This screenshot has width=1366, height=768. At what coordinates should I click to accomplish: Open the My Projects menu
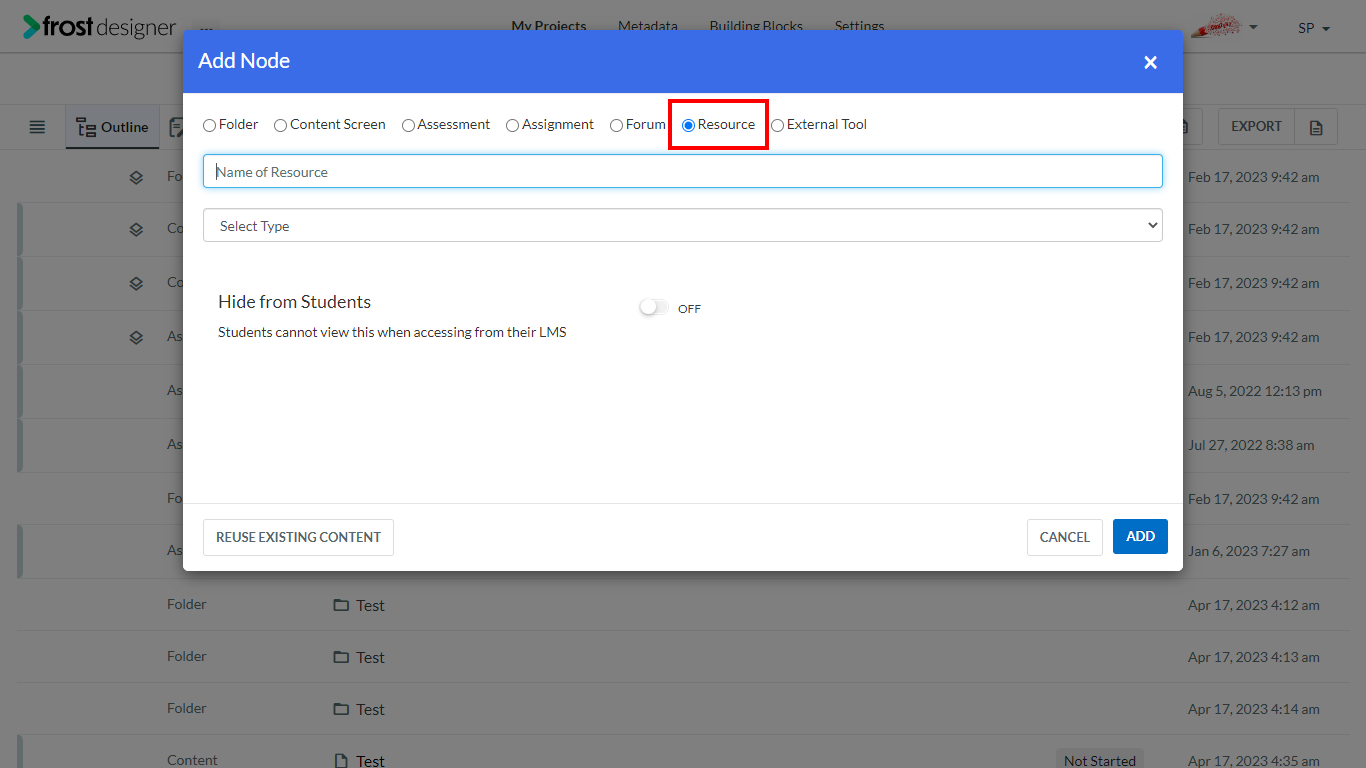pos(549,26)
